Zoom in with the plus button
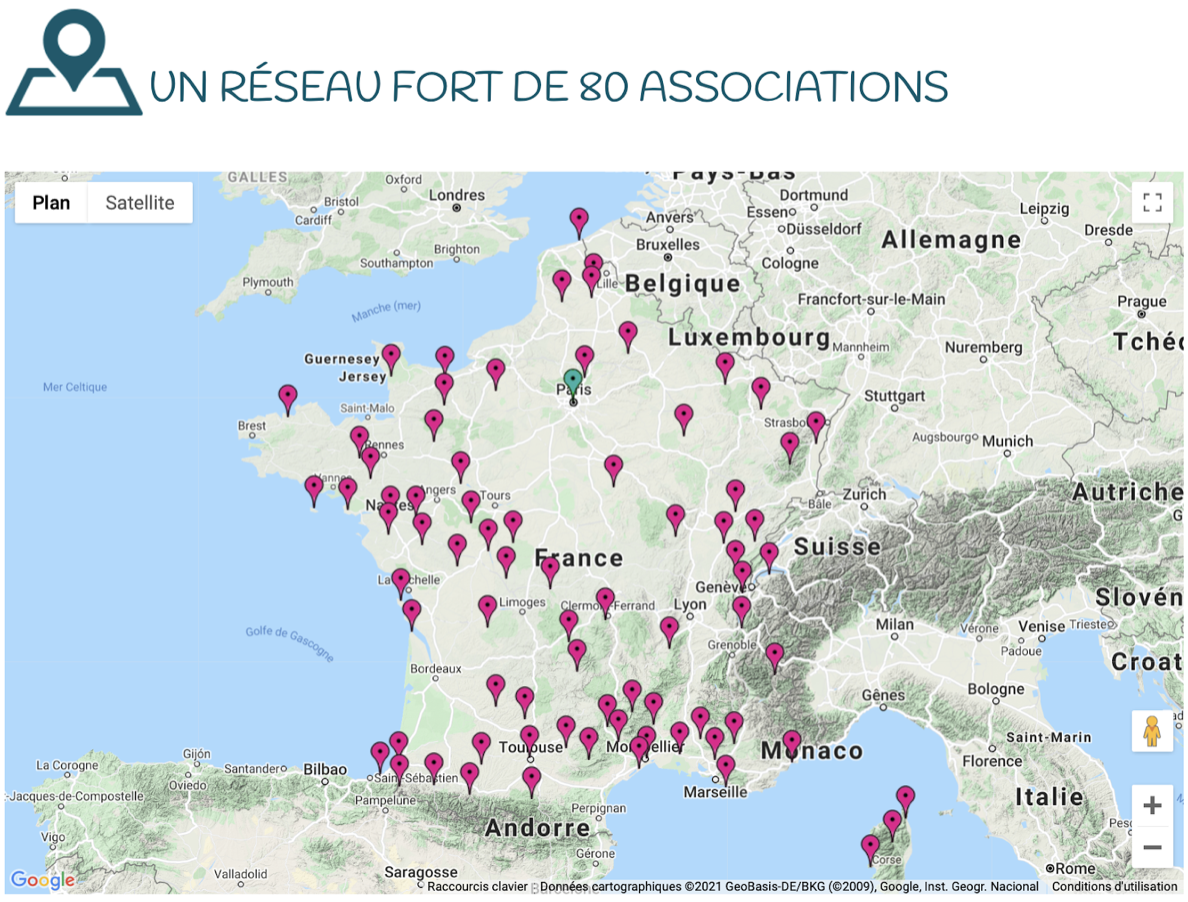 pos(1152,805)
